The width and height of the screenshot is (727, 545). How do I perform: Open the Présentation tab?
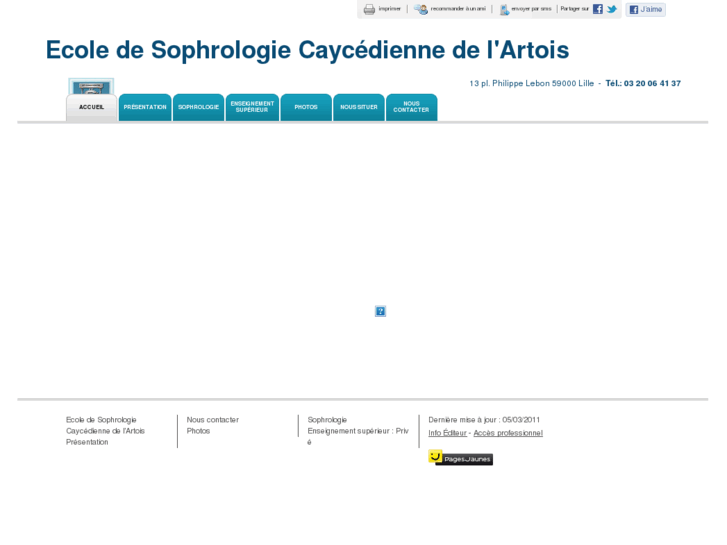click(x=145, y=108)
